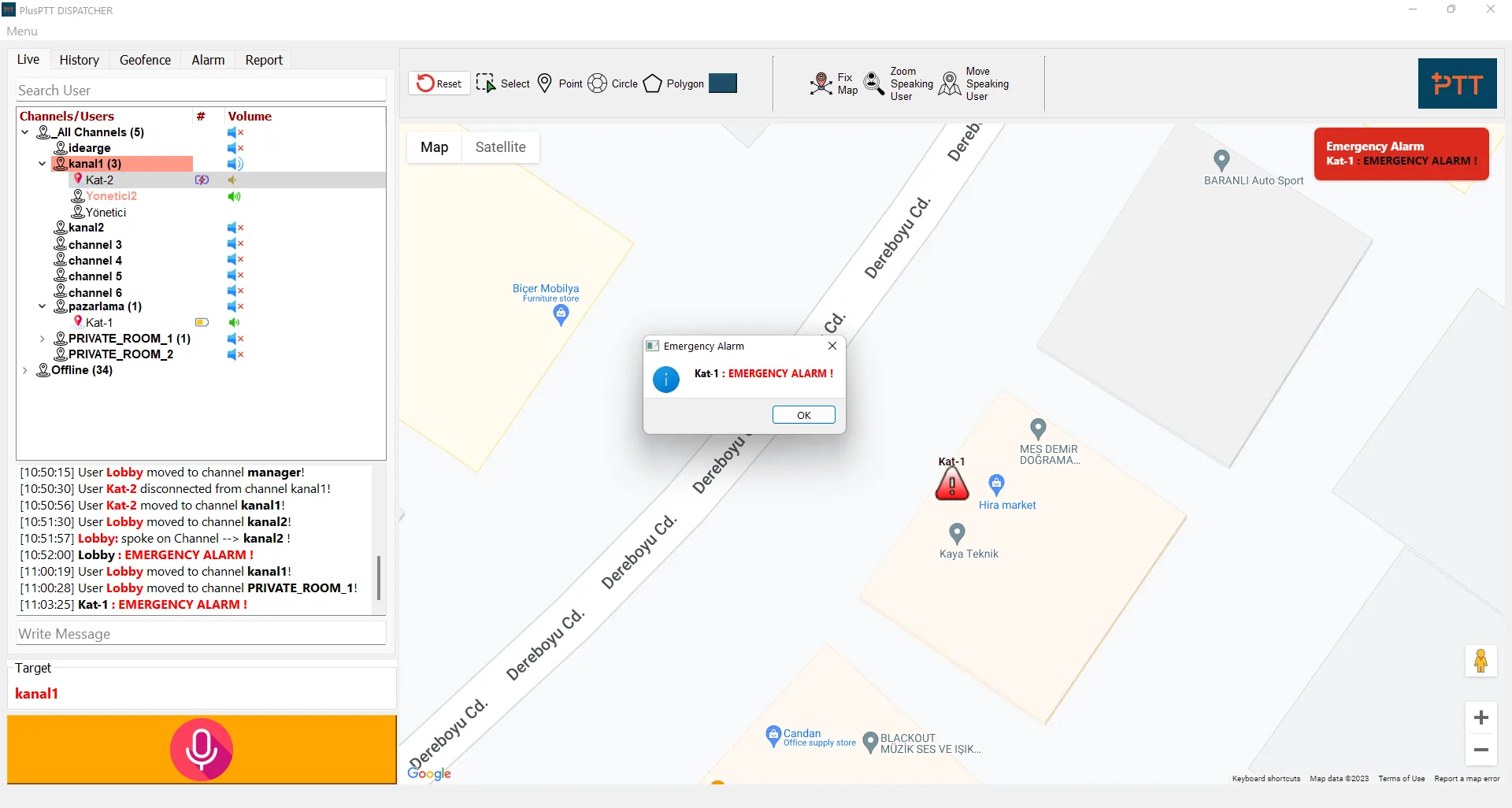Confirm the Emergency Alarm with OK
Screen dimensions: 1512x808
tap(803, 415)
